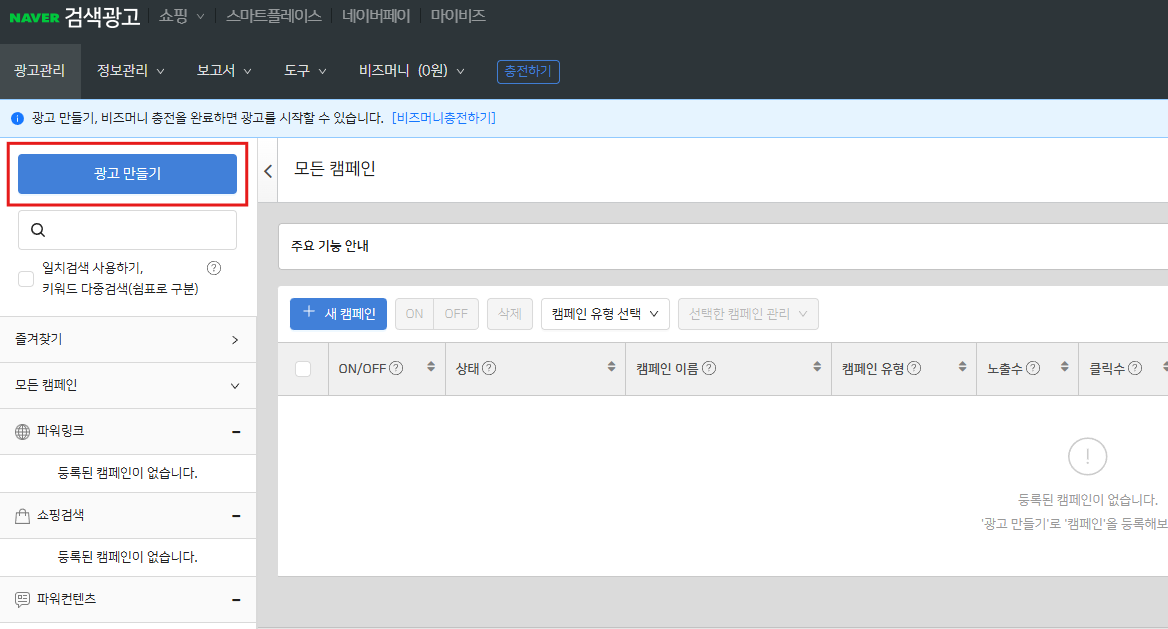Open the 정보관리 menu

130,71
